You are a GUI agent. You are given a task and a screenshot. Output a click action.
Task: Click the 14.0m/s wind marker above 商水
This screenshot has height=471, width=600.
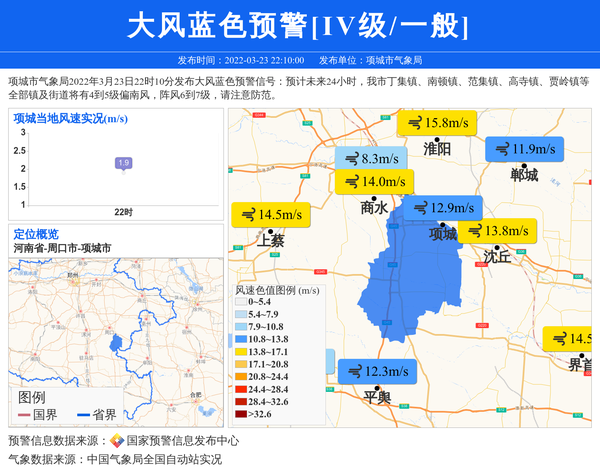(375, 182)
